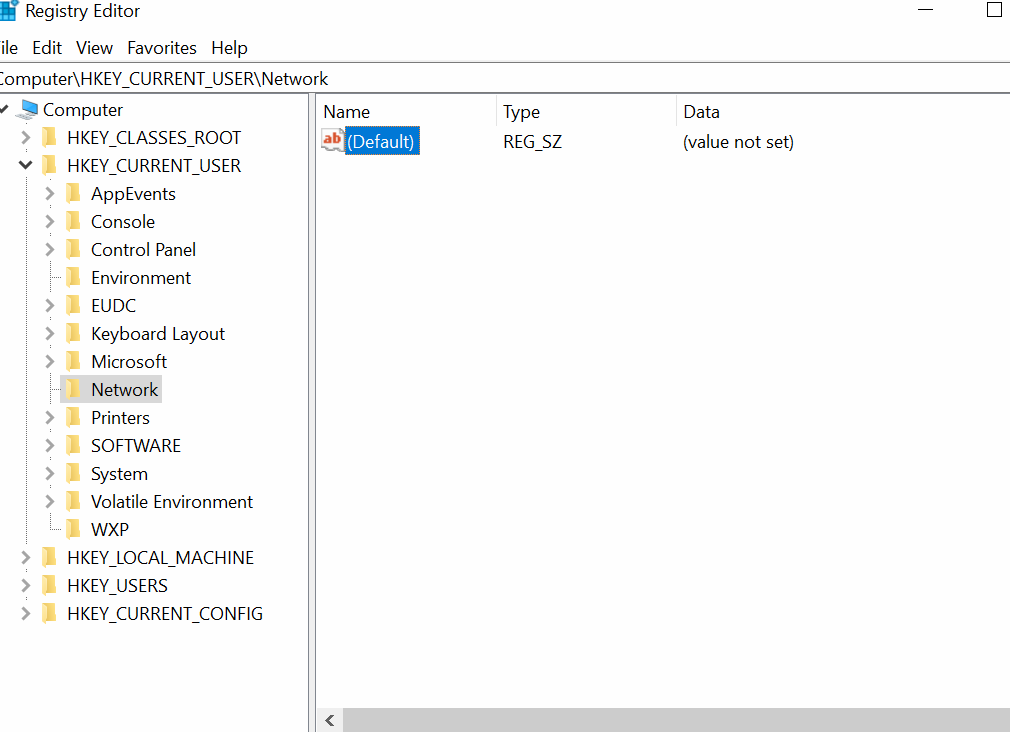Select the Volatile Environment key label

click(172, 501)
